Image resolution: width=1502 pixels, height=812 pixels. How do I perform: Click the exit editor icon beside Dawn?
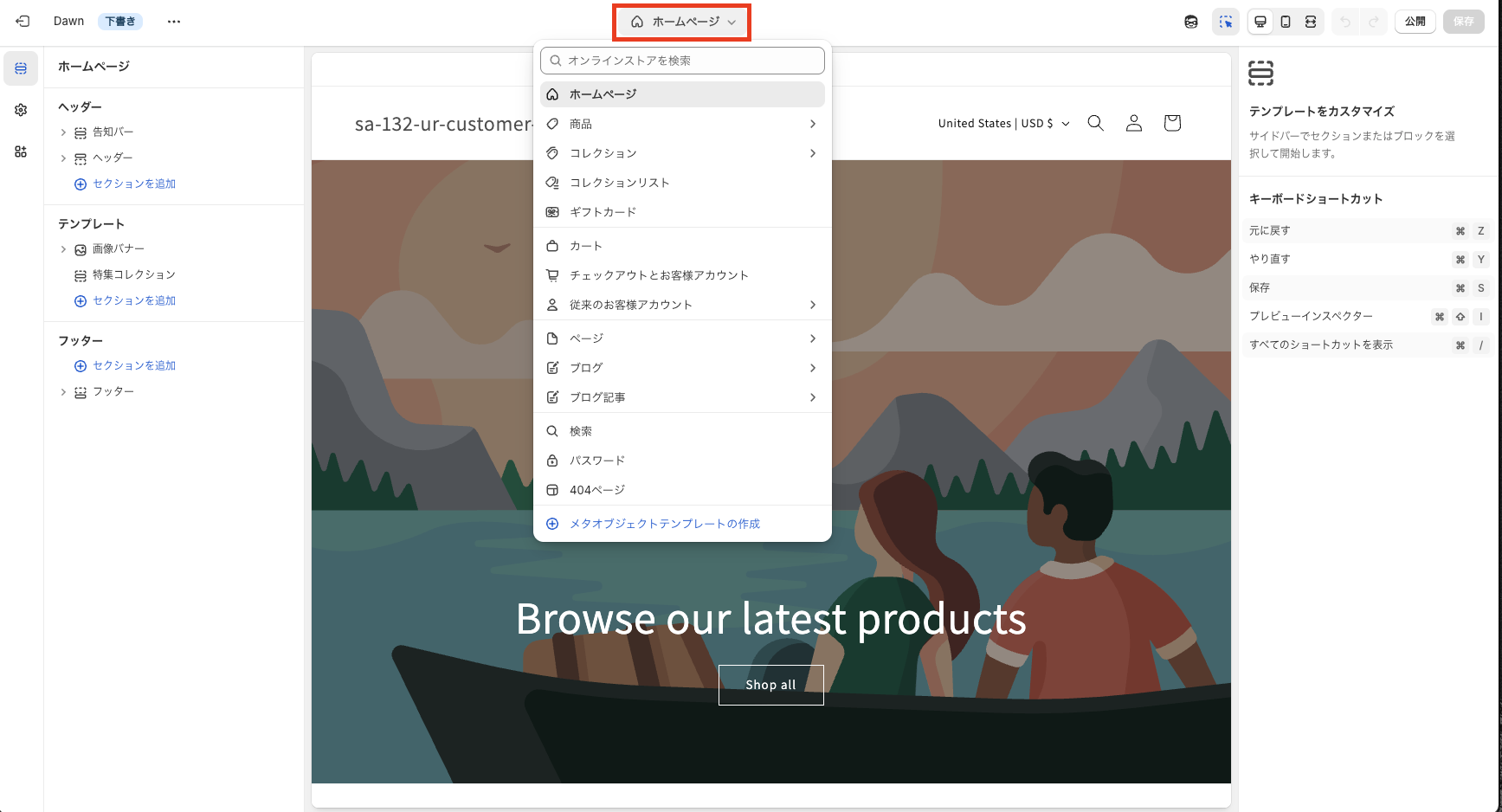(23, 22)
